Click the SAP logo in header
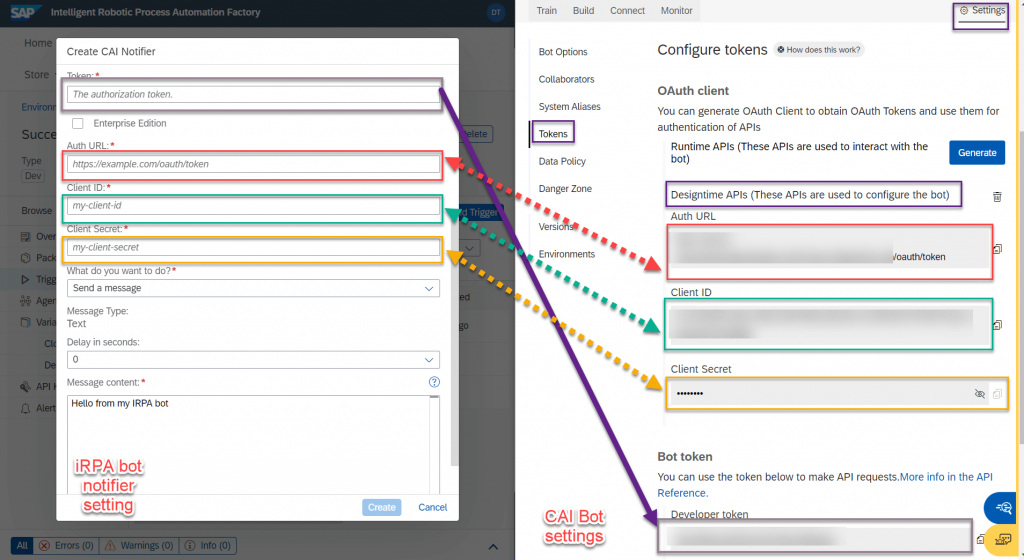This screenshot has width=1024, height=560. [25, 12]
